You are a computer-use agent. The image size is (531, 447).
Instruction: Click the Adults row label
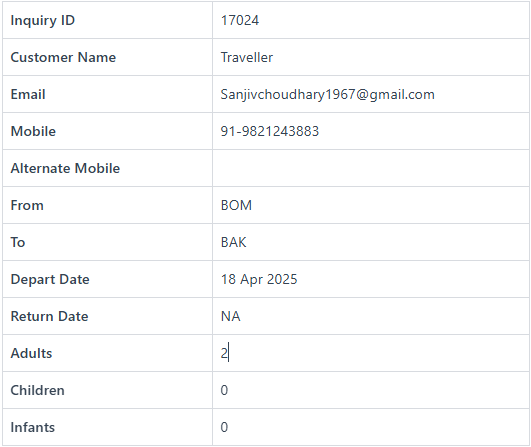pyautogui.click(x=31, y=353)
